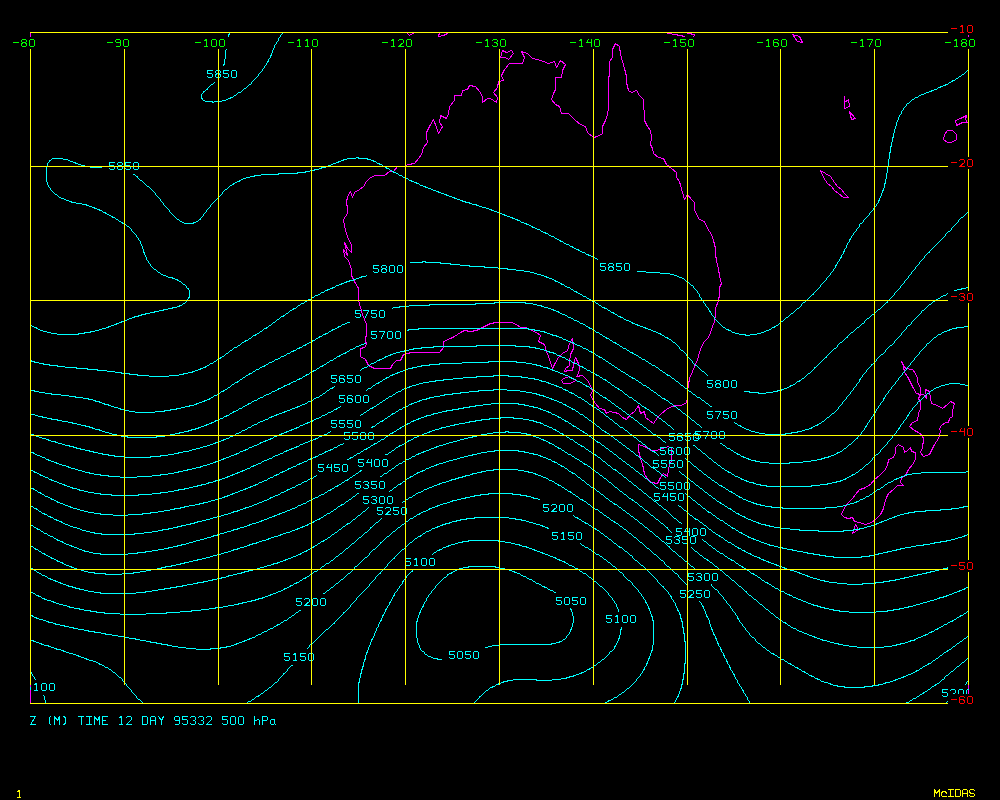
Task: Click the -150 longitude label
Action: pyautogui.click(x=679, y=43)
